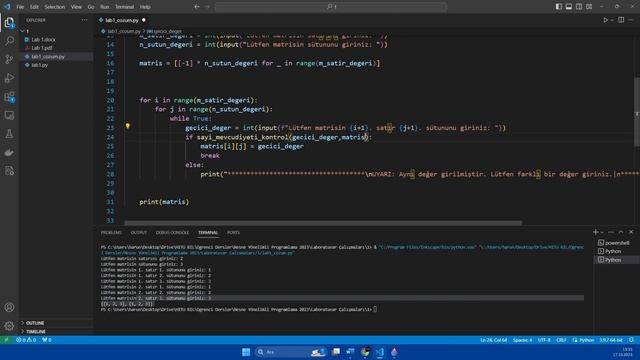This screenshot has height=360, width=640.
Task: Open the Manage gear icon
Action: [x=9, y=326]
